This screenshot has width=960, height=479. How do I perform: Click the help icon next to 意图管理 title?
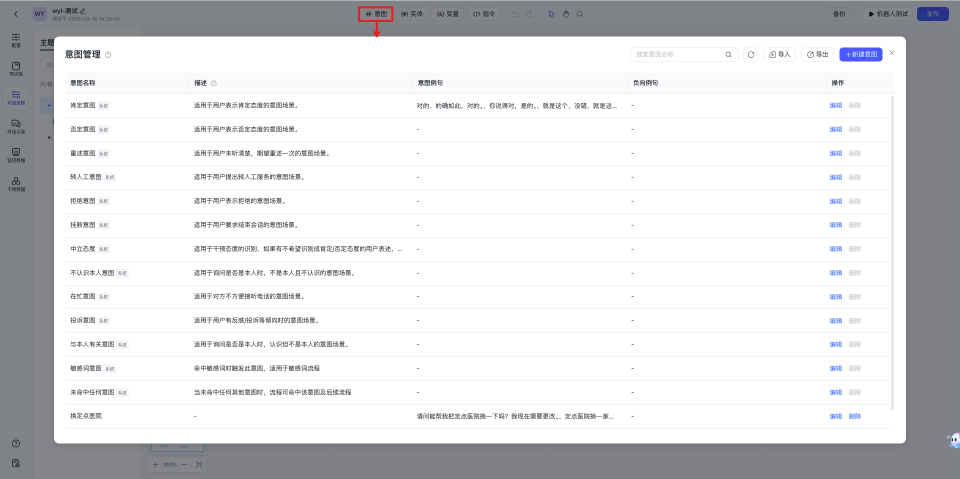coord(108,54)
